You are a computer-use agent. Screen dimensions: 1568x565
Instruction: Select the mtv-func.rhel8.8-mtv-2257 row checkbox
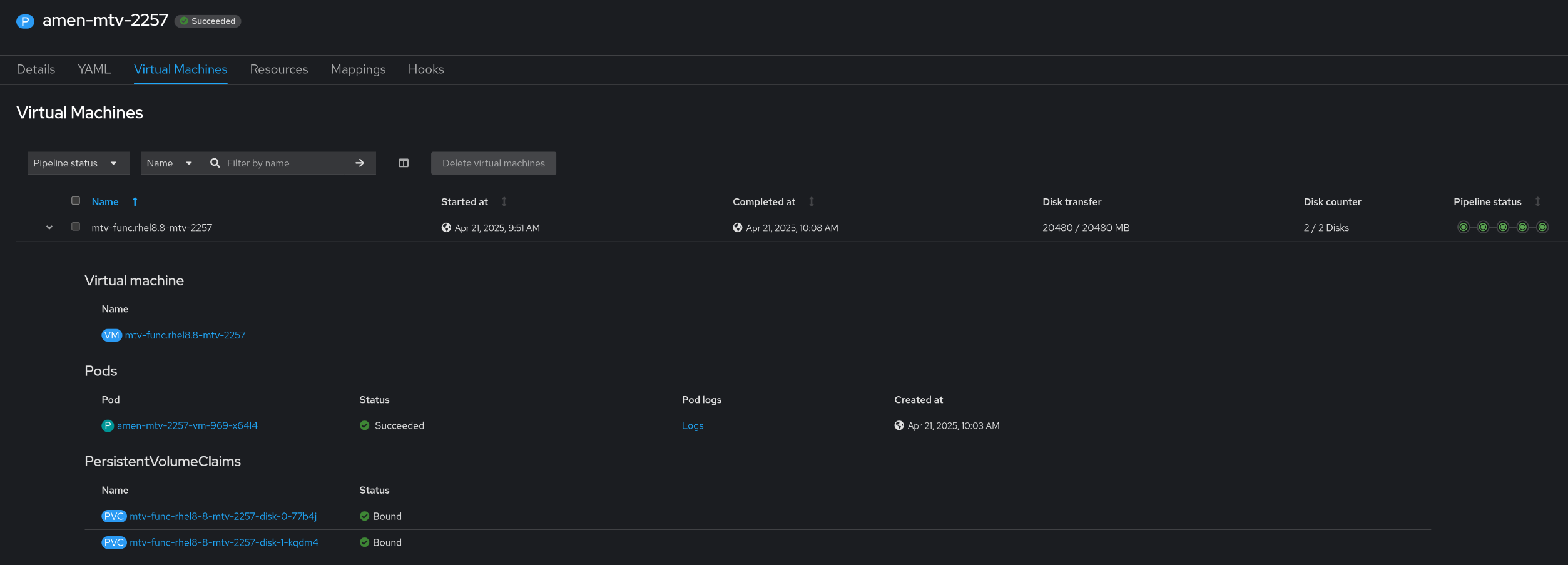(76, 227)
